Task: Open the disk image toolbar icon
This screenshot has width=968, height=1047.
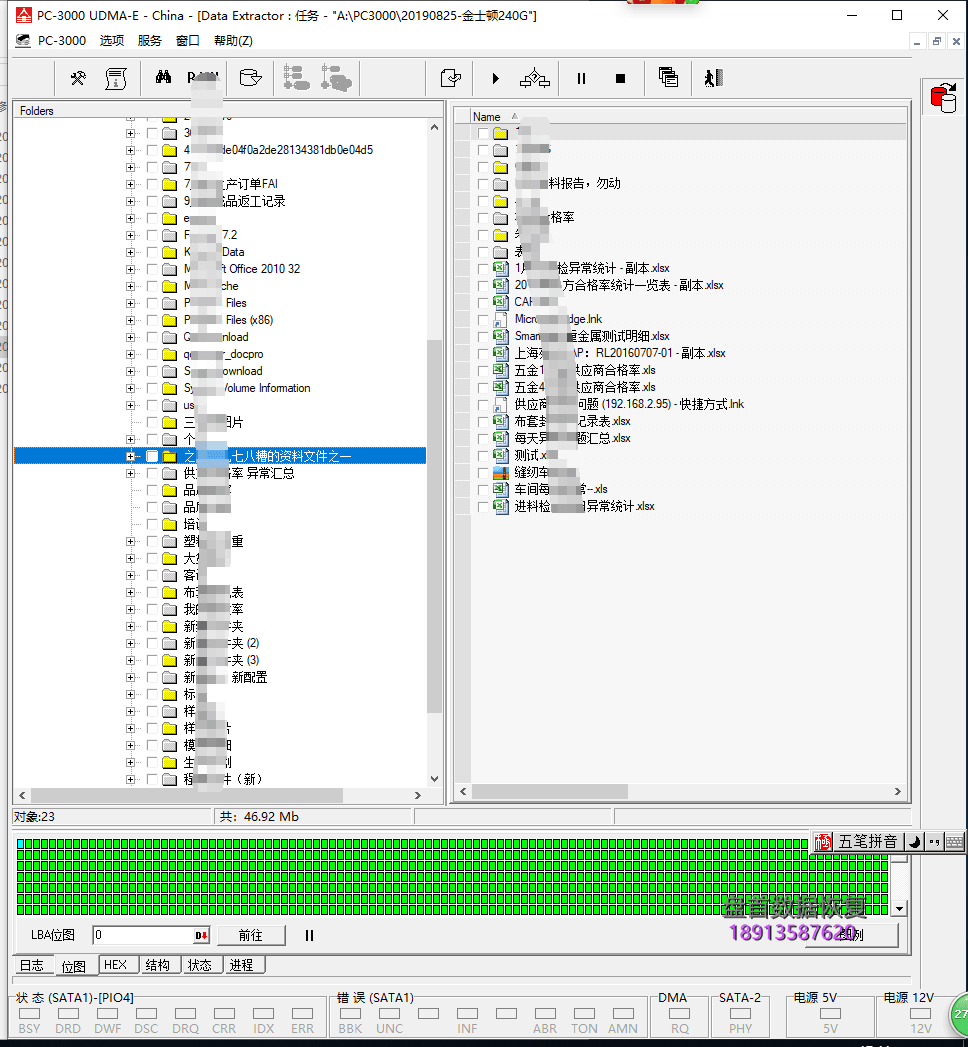Action: tap(250, 77)
